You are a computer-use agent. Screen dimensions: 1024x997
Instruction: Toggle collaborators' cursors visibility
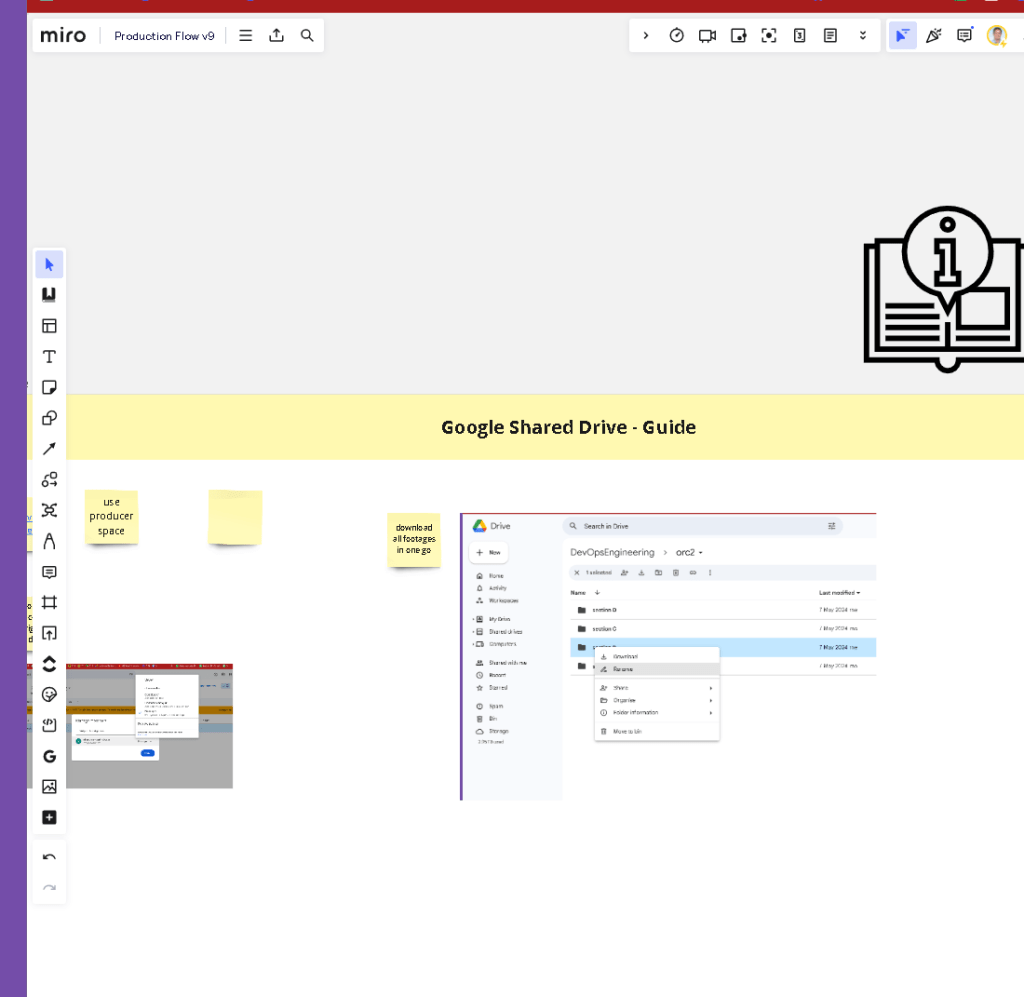(x=903, y=36)
